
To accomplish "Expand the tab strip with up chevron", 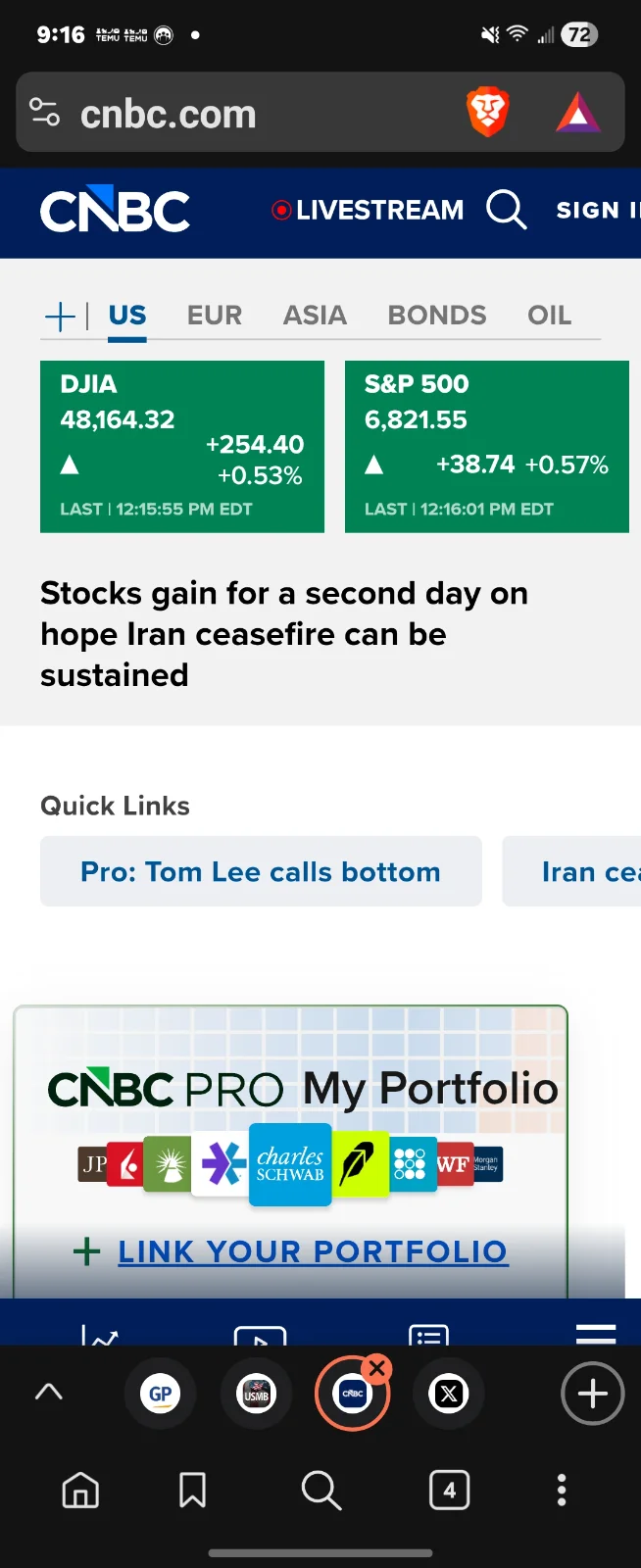I will pos(49,1393).
